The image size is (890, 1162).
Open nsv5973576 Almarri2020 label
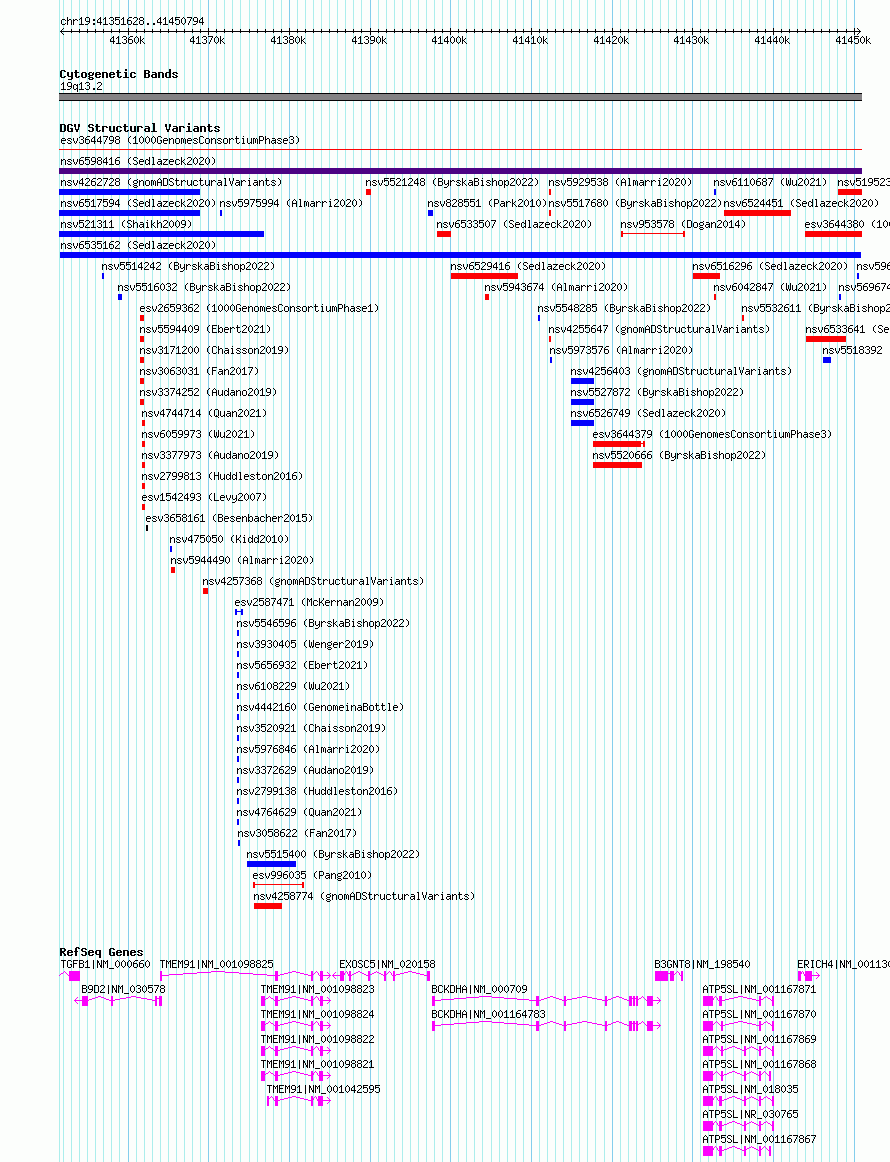(621, 350)
